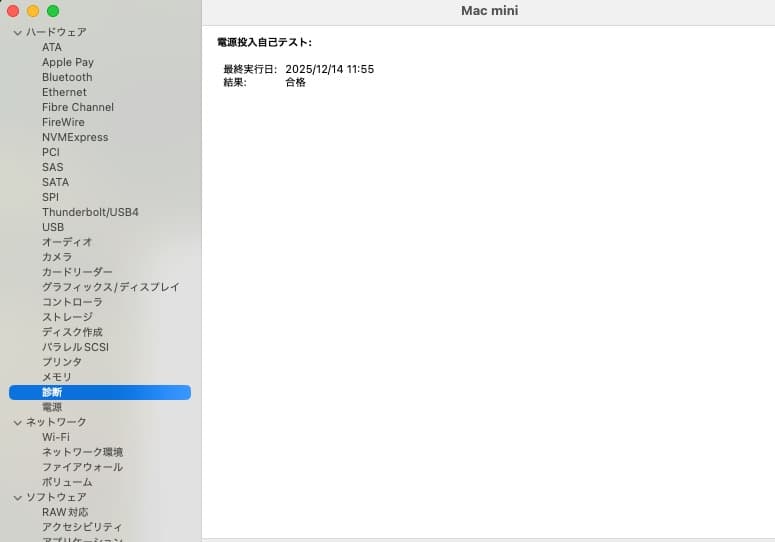The width and height of the screenshot is (775, 542).
Task: Select ボリューム under ネットワーク
Action: (x=67, y=482)
